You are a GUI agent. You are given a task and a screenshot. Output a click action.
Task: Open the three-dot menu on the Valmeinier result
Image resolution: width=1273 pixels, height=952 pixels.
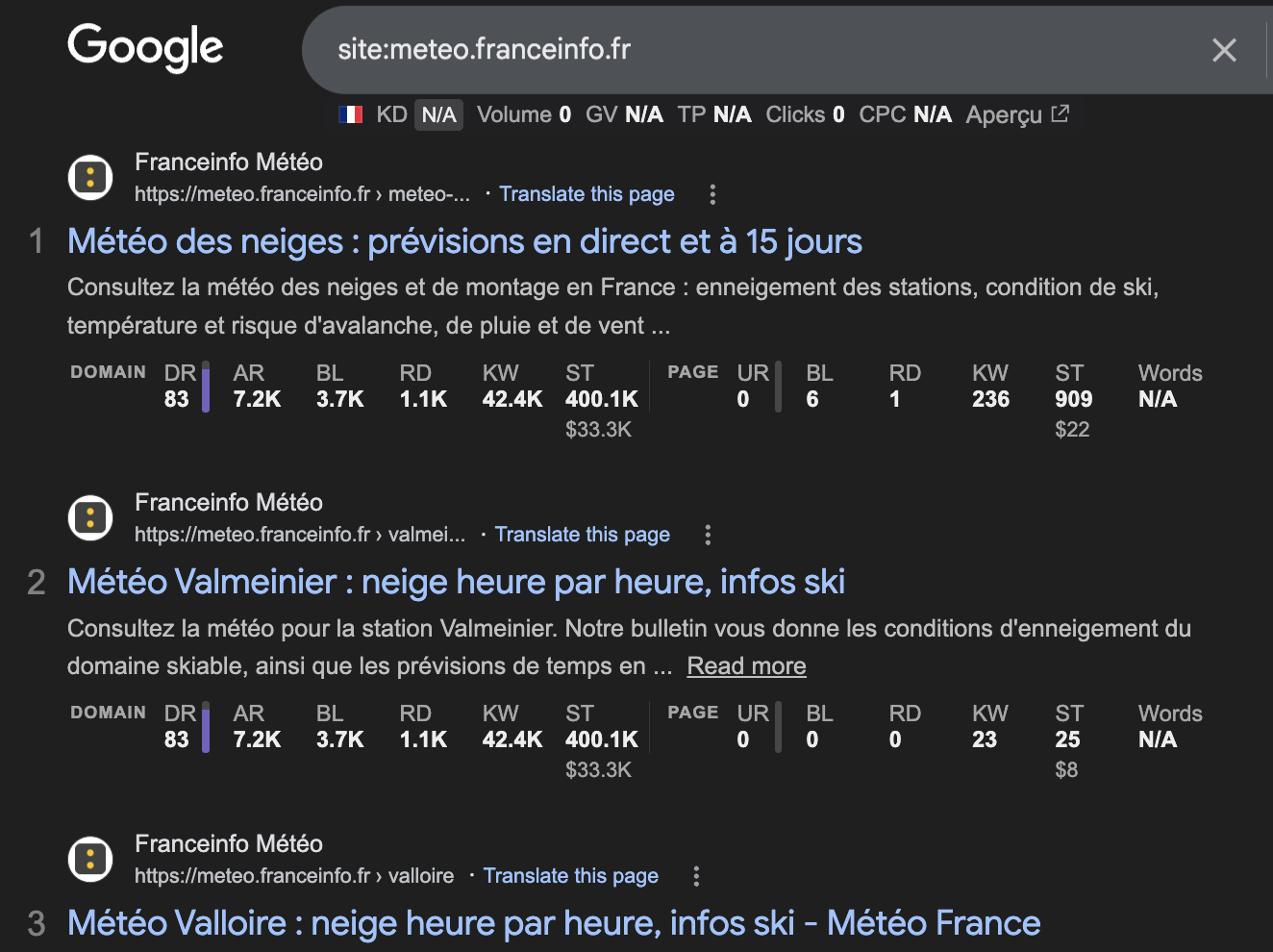(708, 534)
